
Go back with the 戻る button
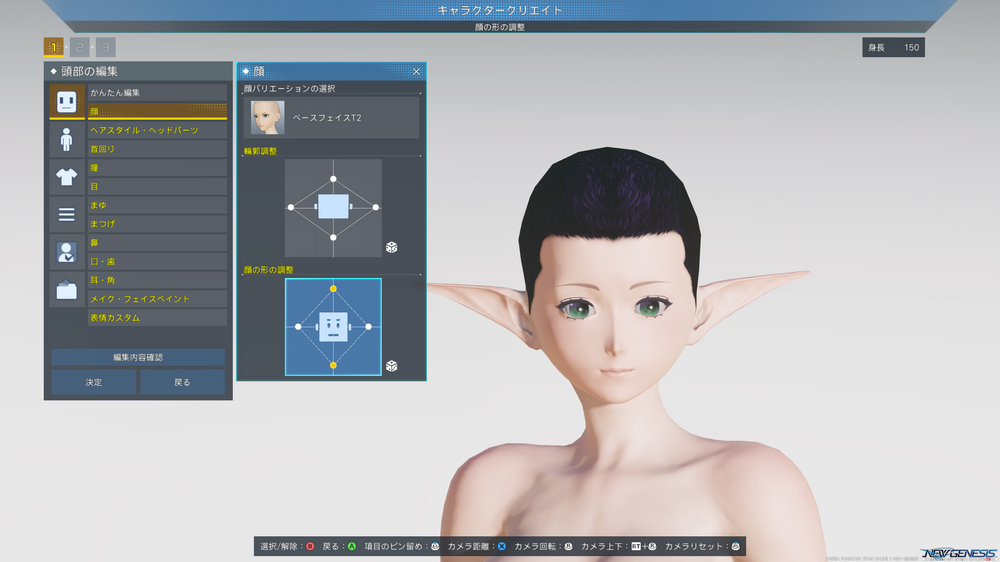tap(182, 382)
